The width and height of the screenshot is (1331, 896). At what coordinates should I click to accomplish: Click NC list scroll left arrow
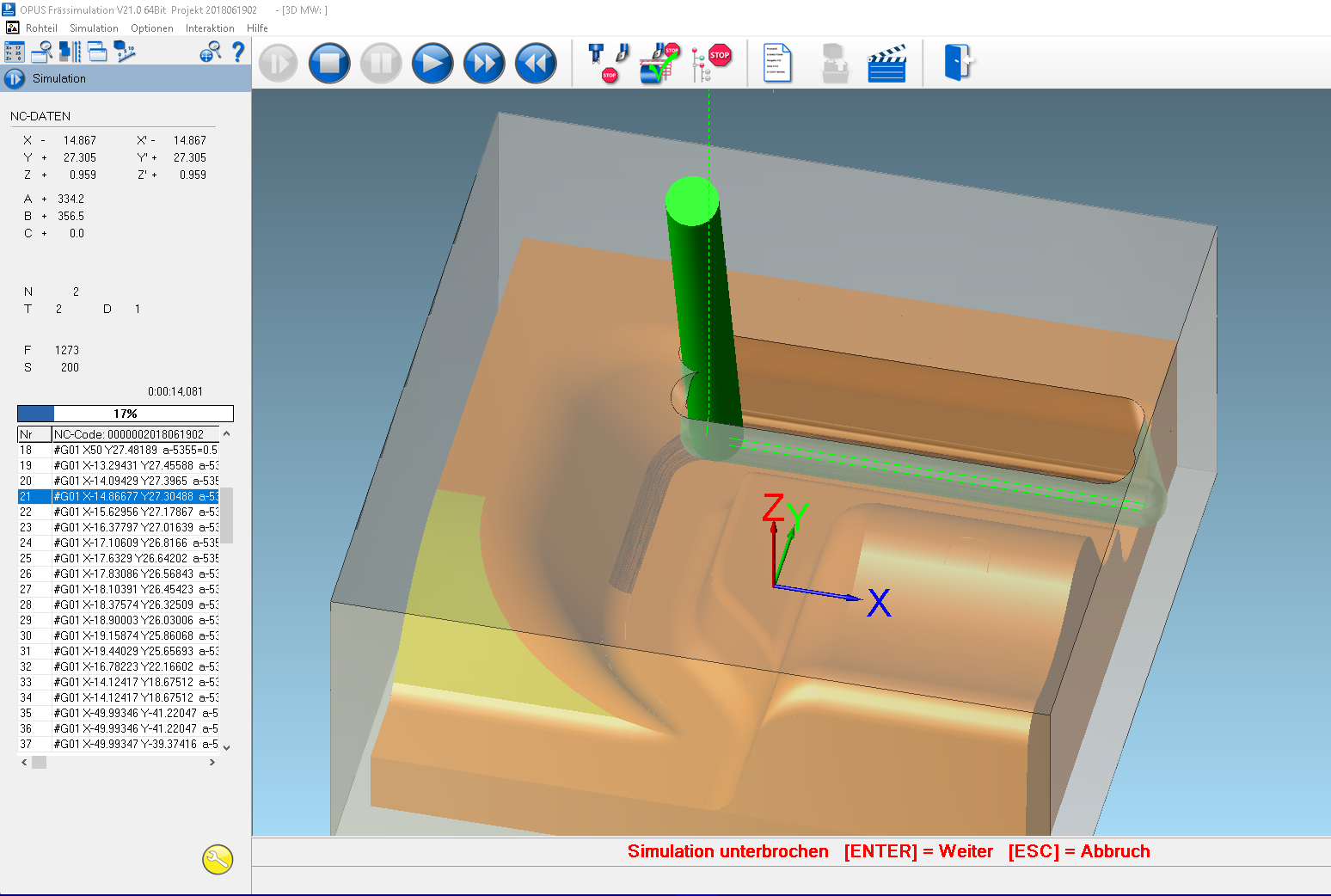click(x=24, y=762)
